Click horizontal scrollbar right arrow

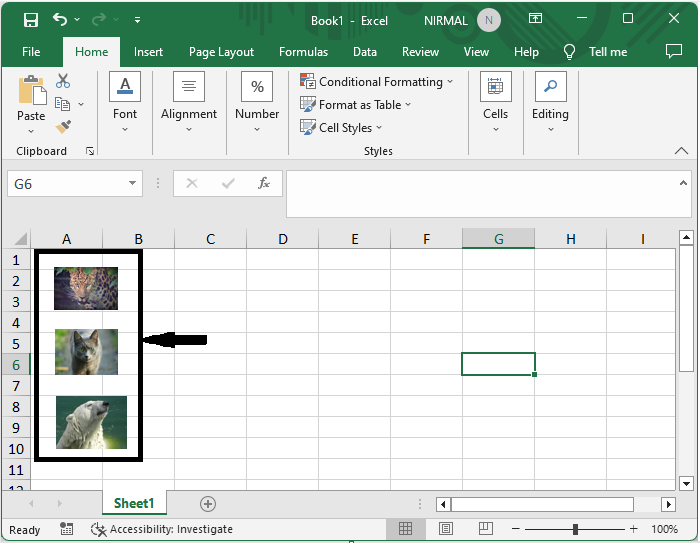pyautogui.click(x=668, y=505)
